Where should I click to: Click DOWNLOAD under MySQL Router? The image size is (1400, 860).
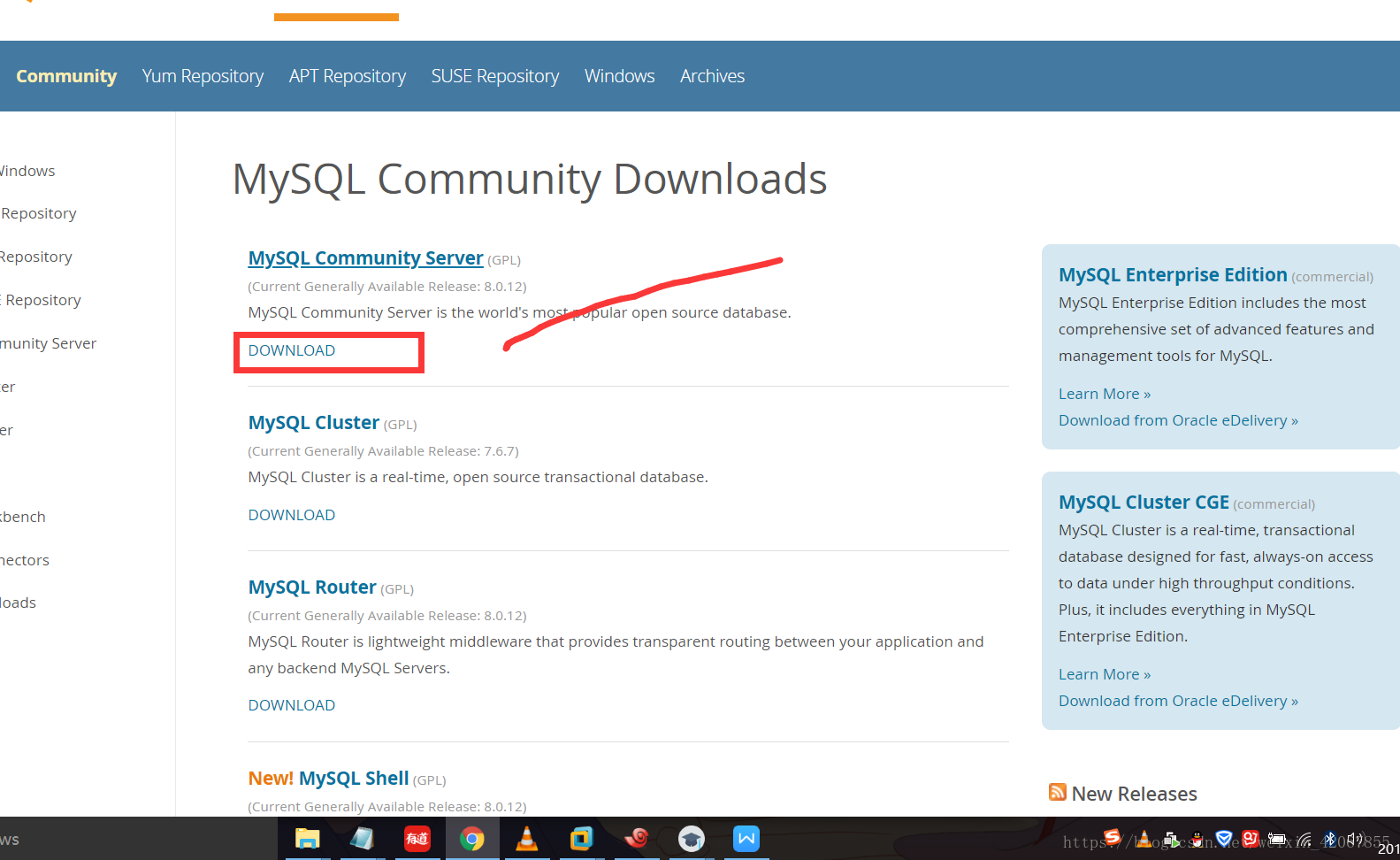click(x=292, y=705)
